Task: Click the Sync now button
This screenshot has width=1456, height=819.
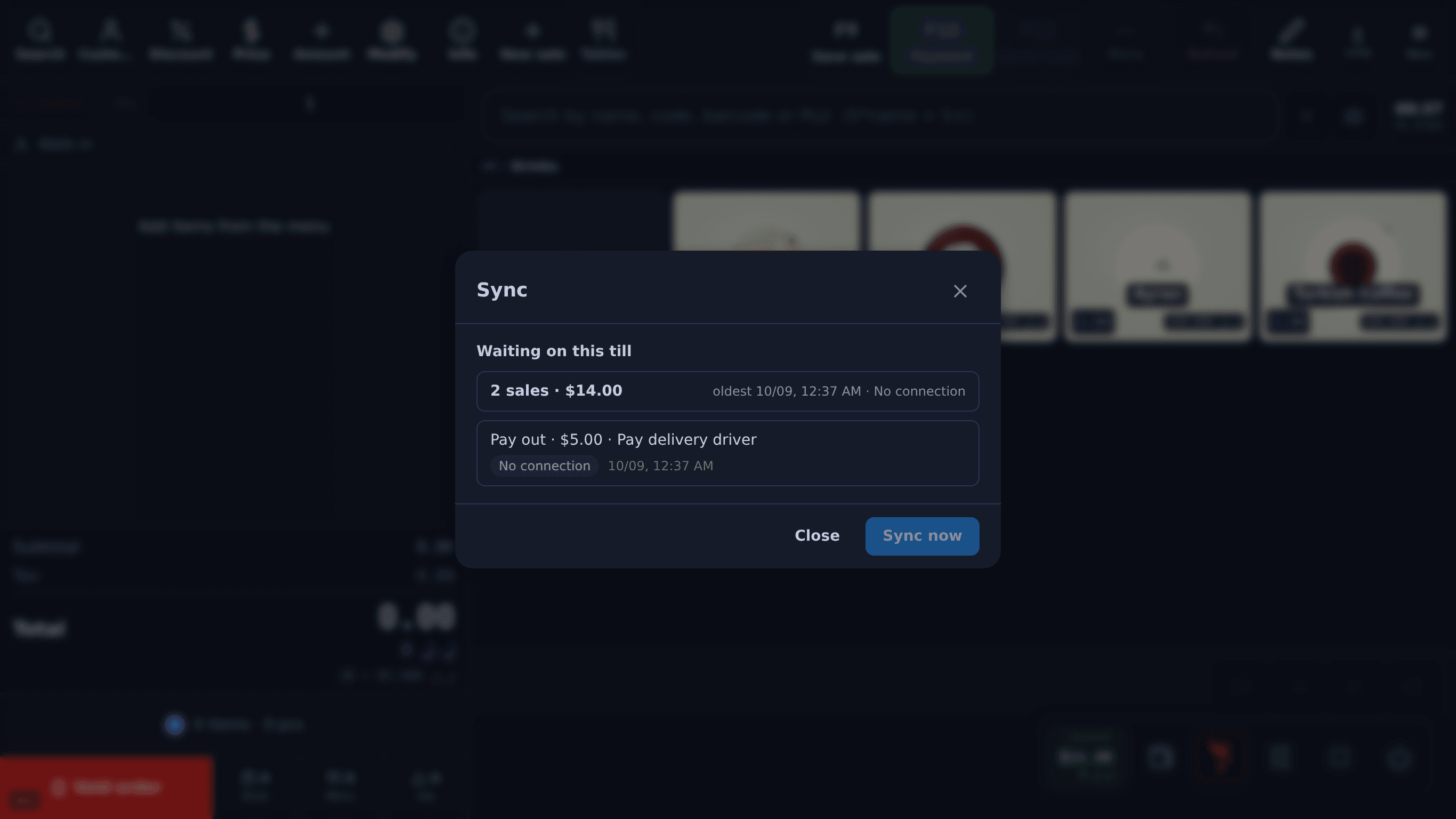Action: (922, 536)
